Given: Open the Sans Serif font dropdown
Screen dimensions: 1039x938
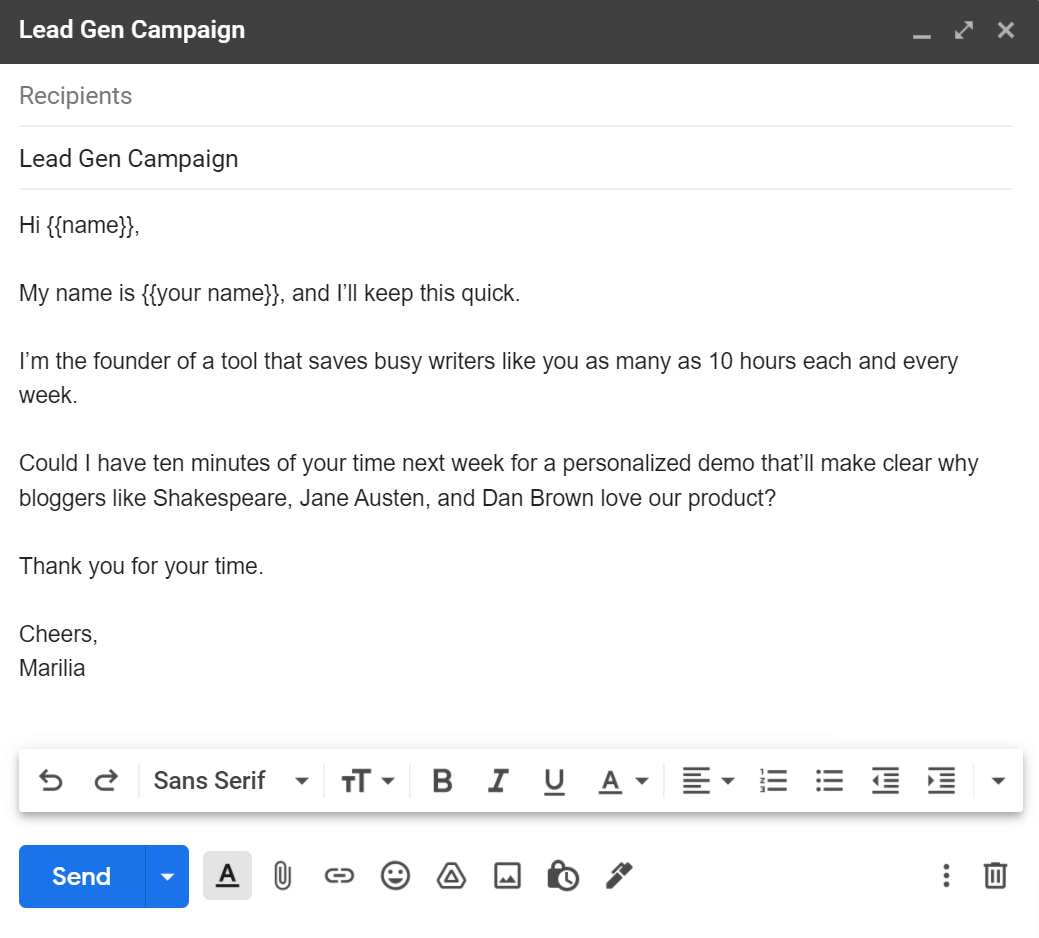Looking at the screenshot, I should point(230,781).
